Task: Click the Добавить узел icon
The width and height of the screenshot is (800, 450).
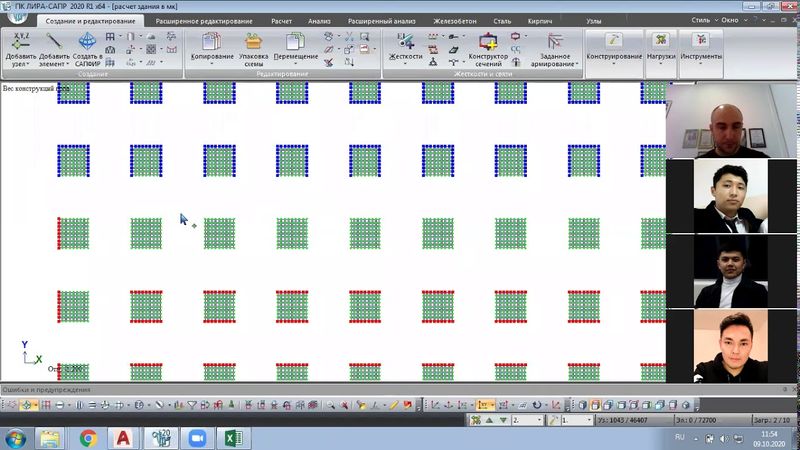Action: click(20, 42)
